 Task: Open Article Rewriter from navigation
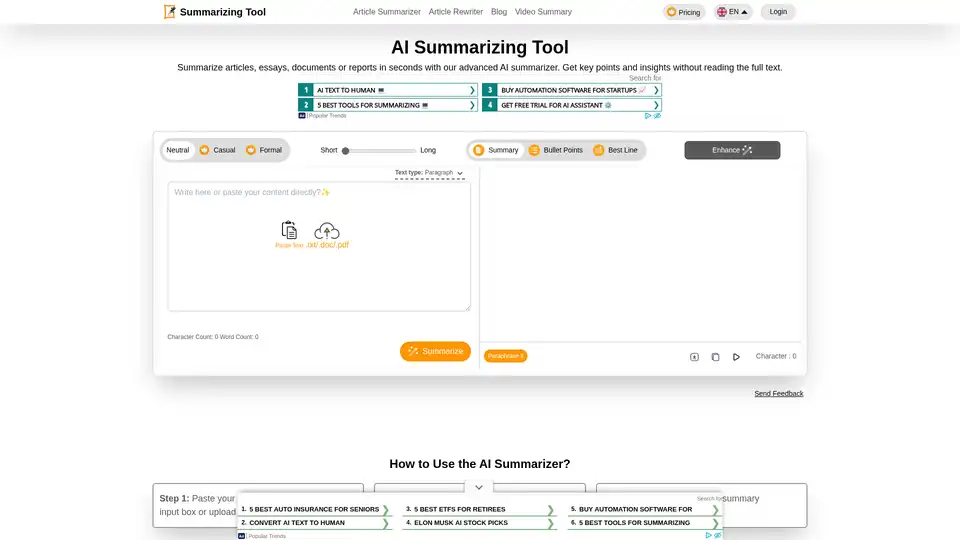455,12
